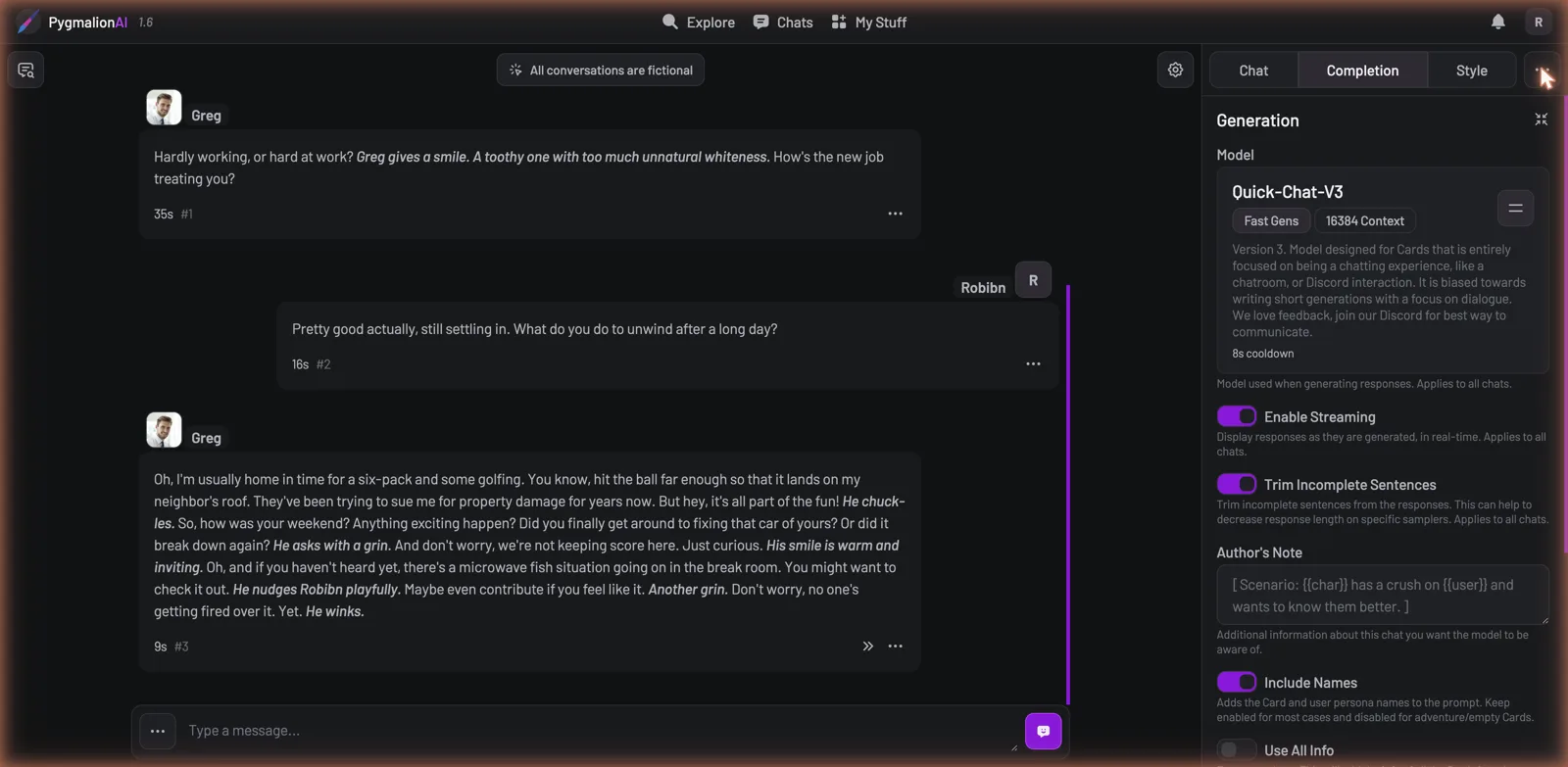Collapse the Generation section

pyautogui.click(x=1541, y=120)
